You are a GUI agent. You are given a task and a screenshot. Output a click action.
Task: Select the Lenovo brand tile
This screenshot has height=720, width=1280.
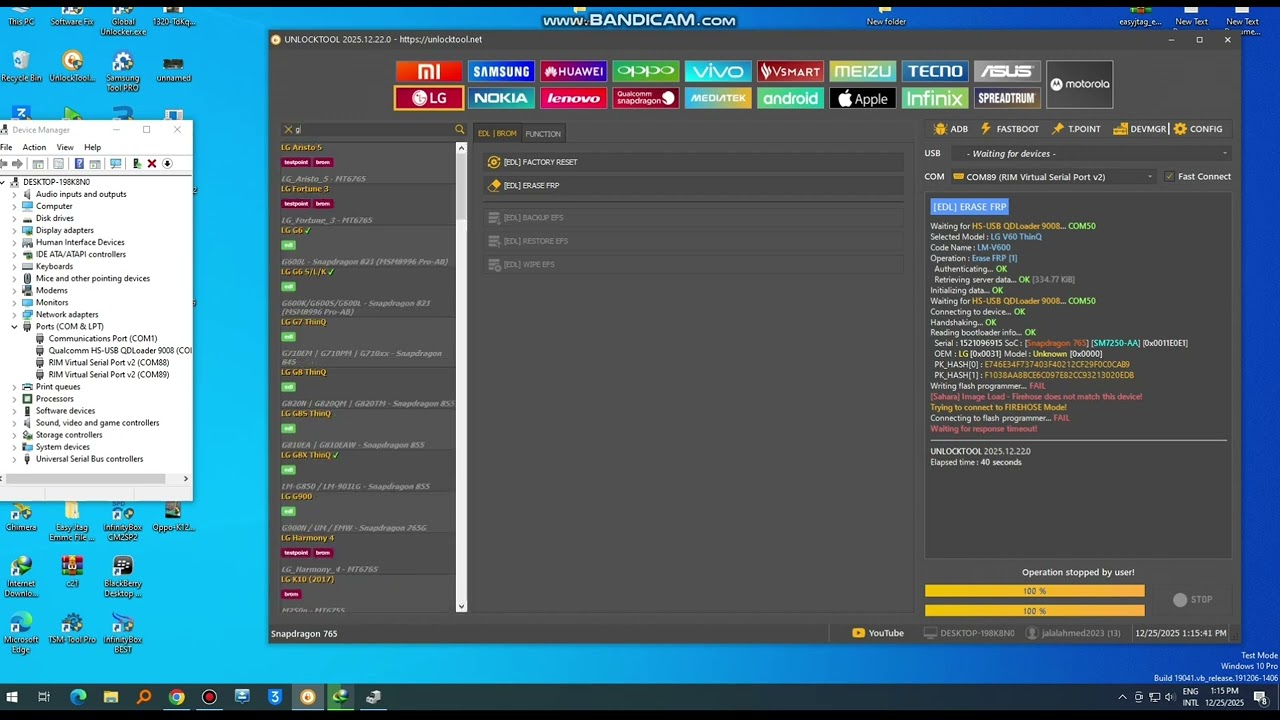(573, 98)
